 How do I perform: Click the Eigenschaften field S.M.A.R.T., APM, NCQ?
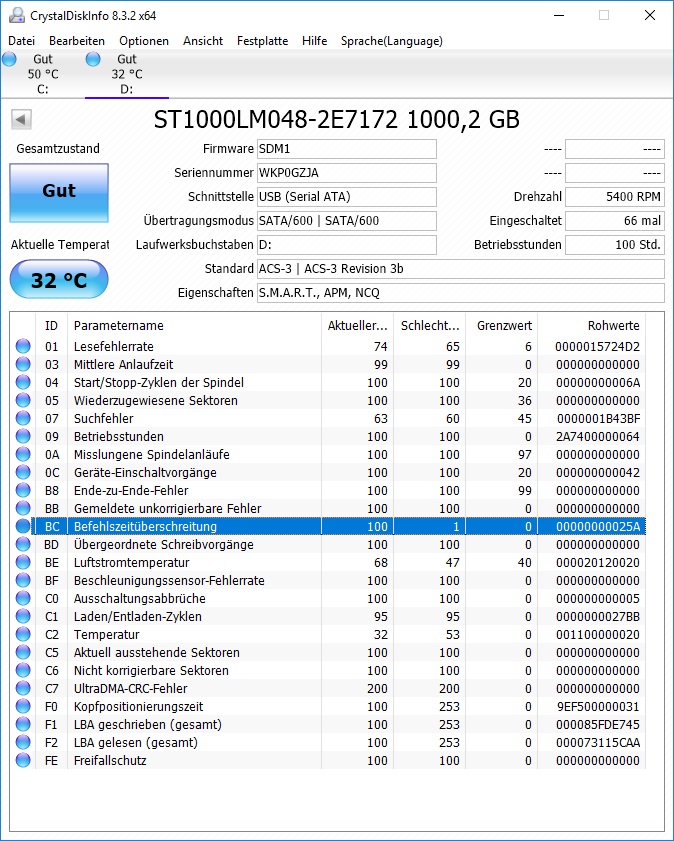461,293
